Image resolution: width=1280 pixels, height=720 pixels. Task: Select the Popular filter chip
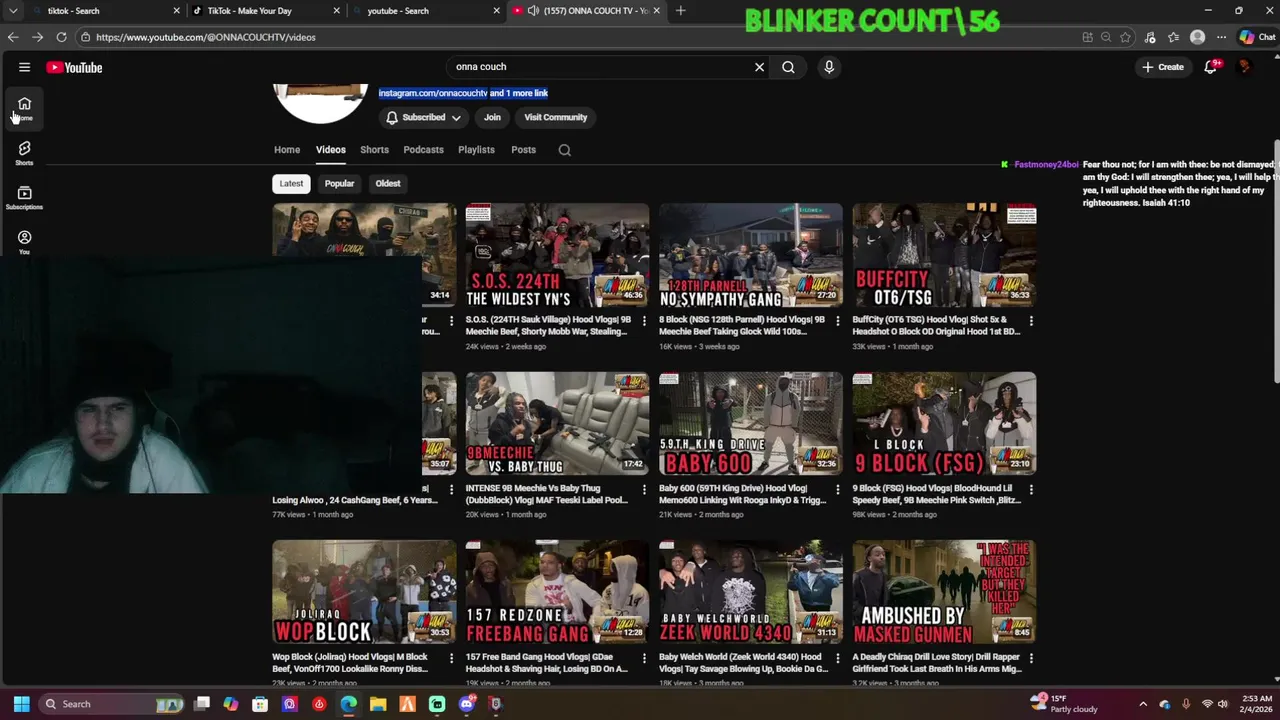339,184
